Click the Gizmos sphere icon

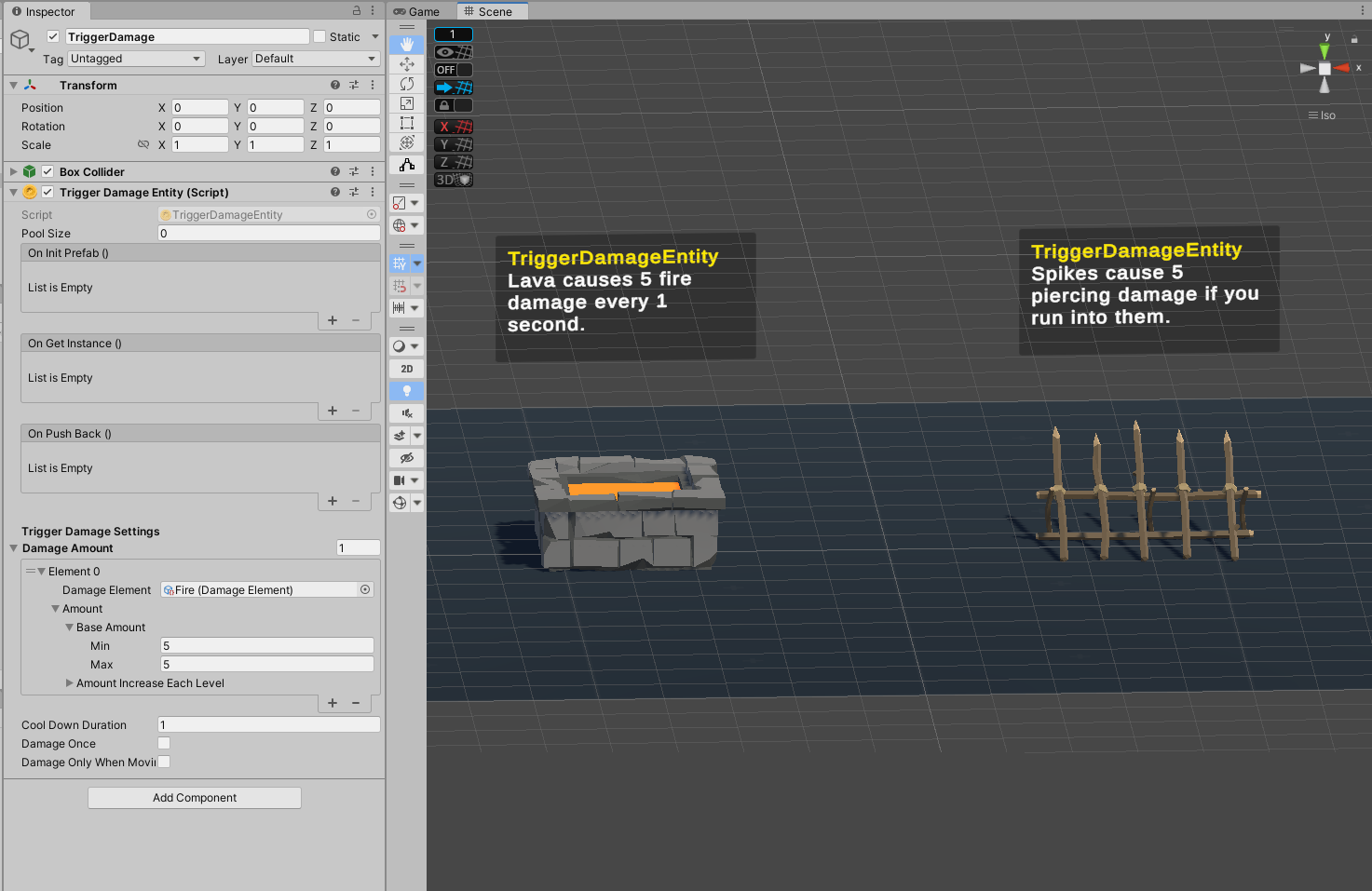[x=400, y=503]
